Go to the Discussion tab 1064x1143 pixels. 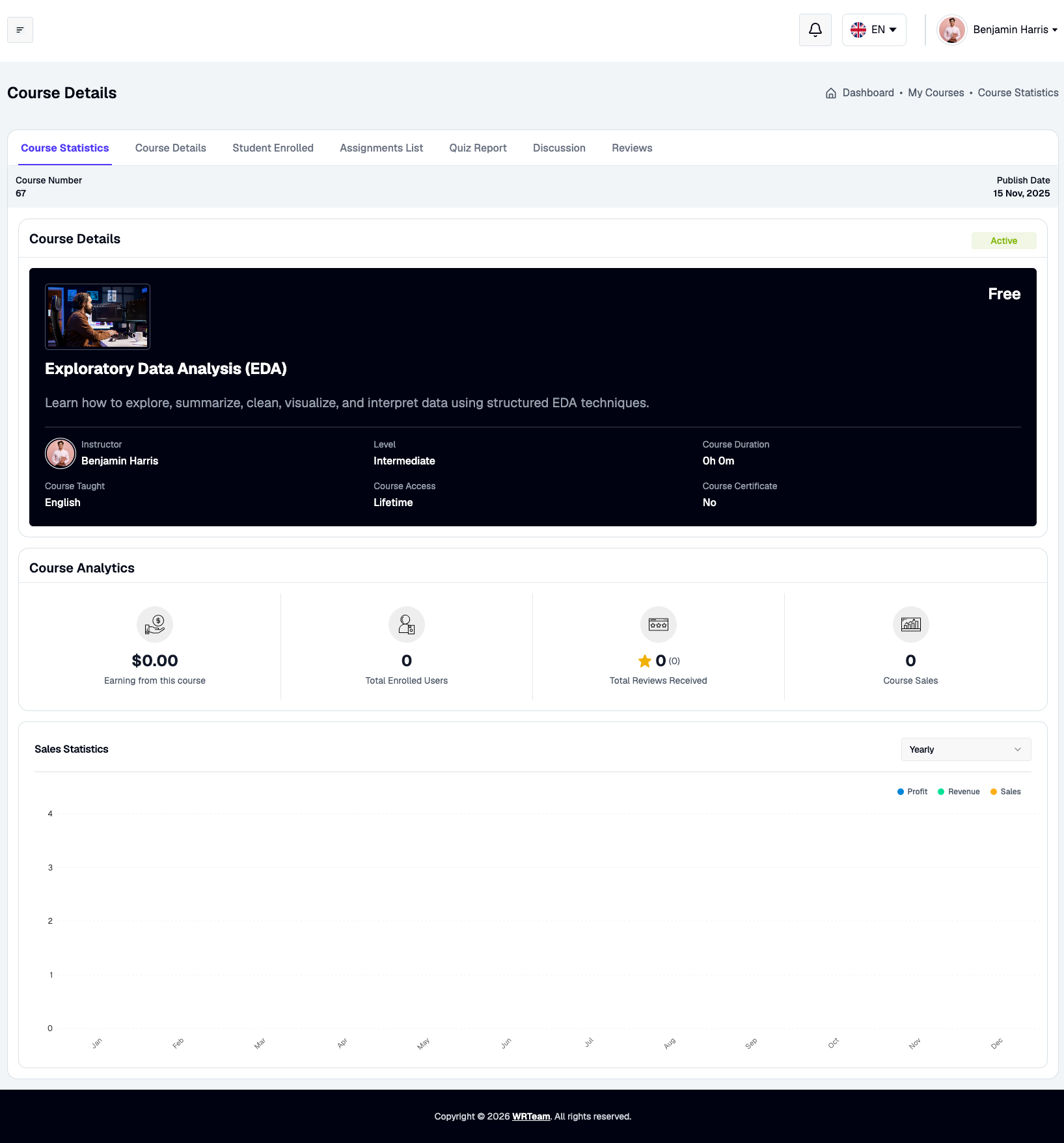[x=559, y=148]
